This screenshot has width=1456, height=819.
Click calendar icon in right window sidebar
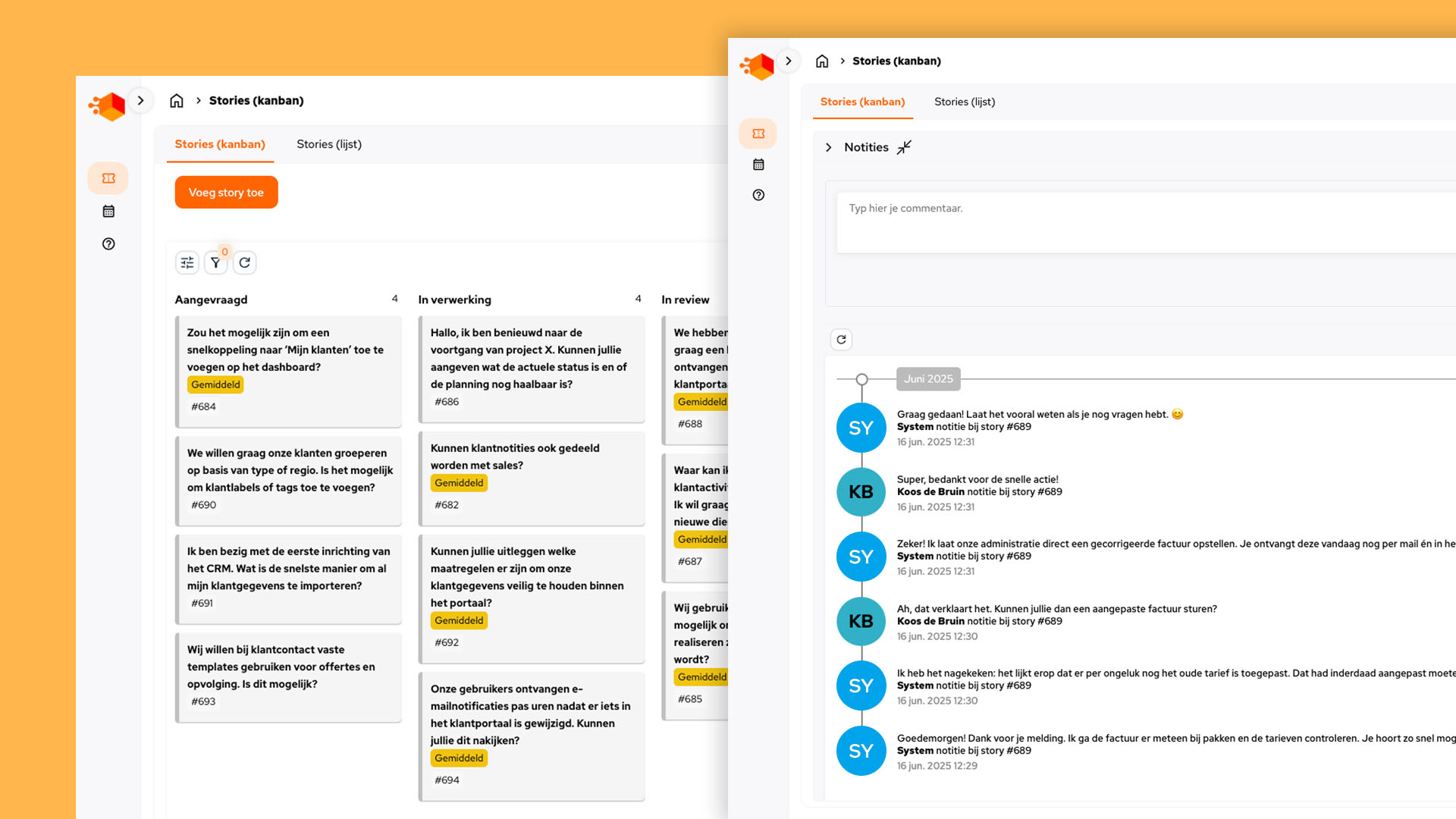coord(758,165)
